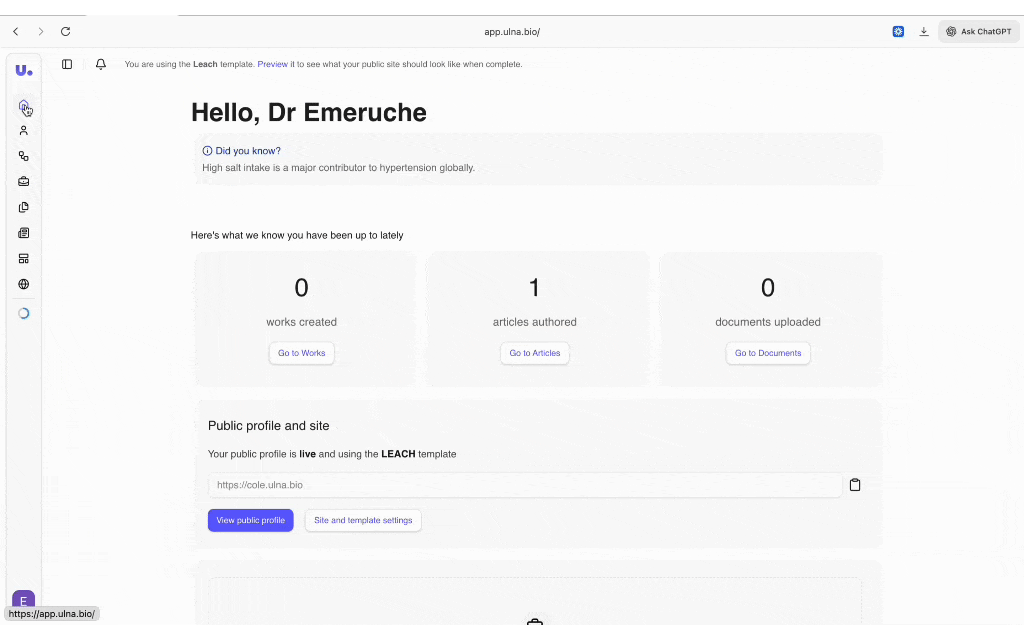Reload the page with the refresh icon
Viewport: 1024px width, 640px height.
pyautogui.click(x=65, y=31)
